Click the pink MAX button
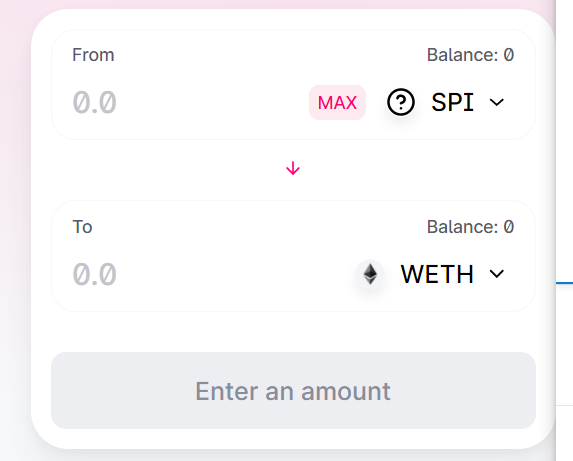 pos(337,103)
